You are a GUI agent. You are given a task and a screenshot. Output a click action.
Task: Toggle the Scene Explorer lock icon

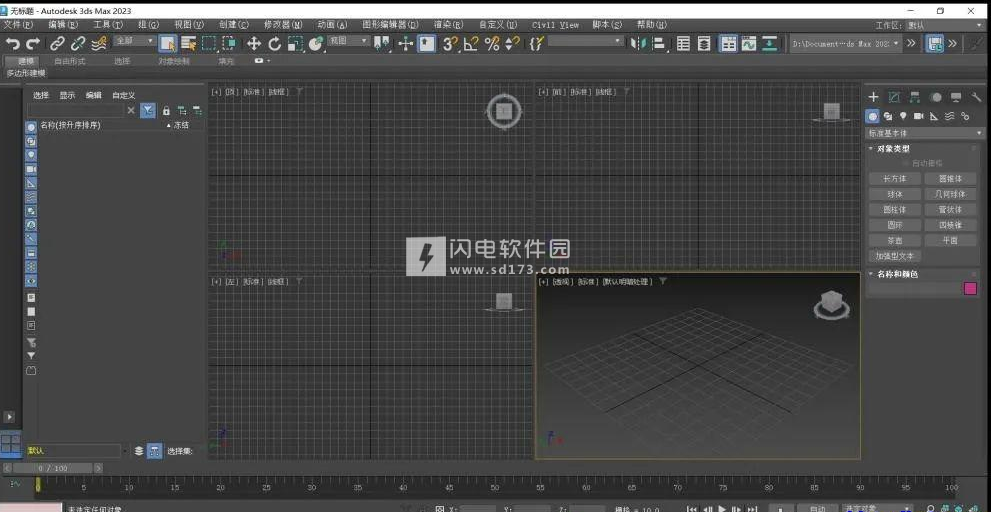coord(166,111)
